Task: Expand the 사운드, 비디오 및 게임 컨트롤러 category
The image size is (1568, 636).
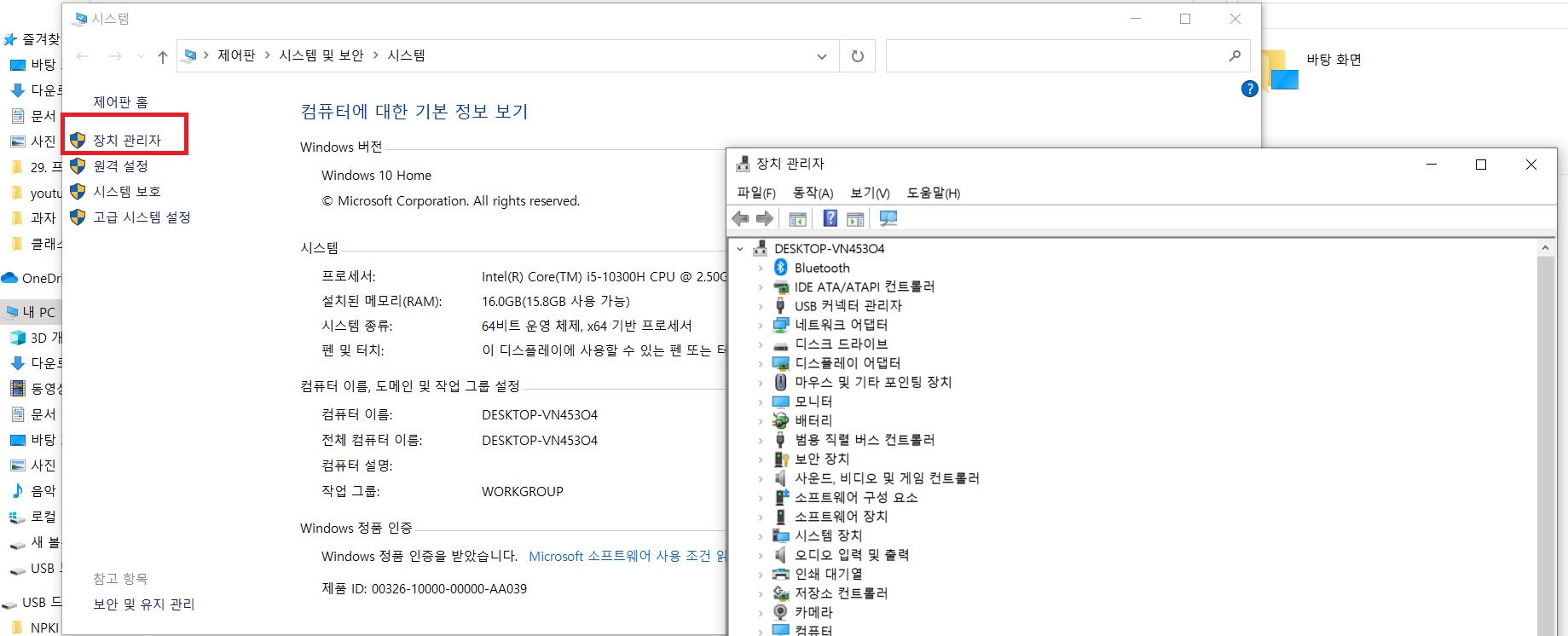Action: (761, 478)
